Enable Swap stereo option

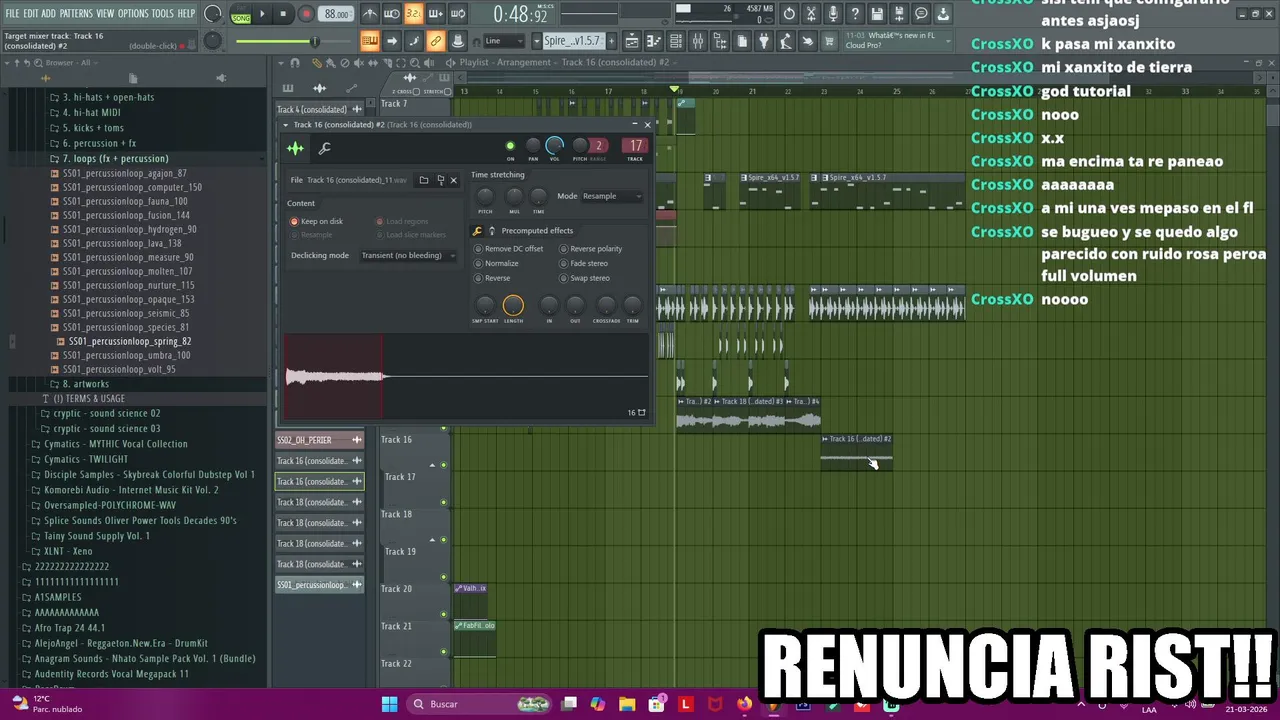click(585, 278)
